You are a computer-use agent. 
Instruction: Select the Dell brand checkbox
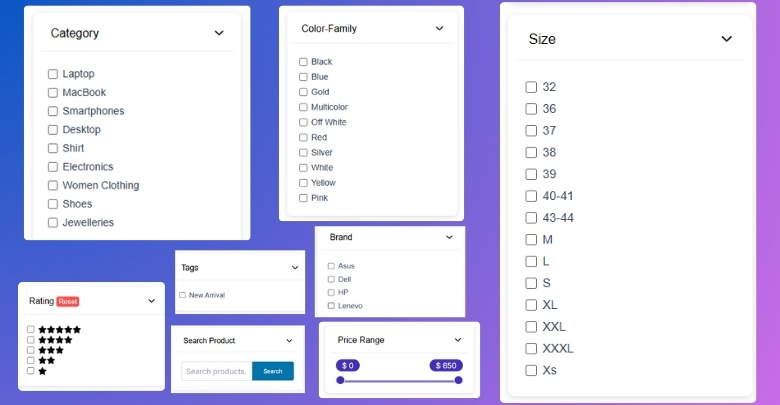(x=331, y=279)
